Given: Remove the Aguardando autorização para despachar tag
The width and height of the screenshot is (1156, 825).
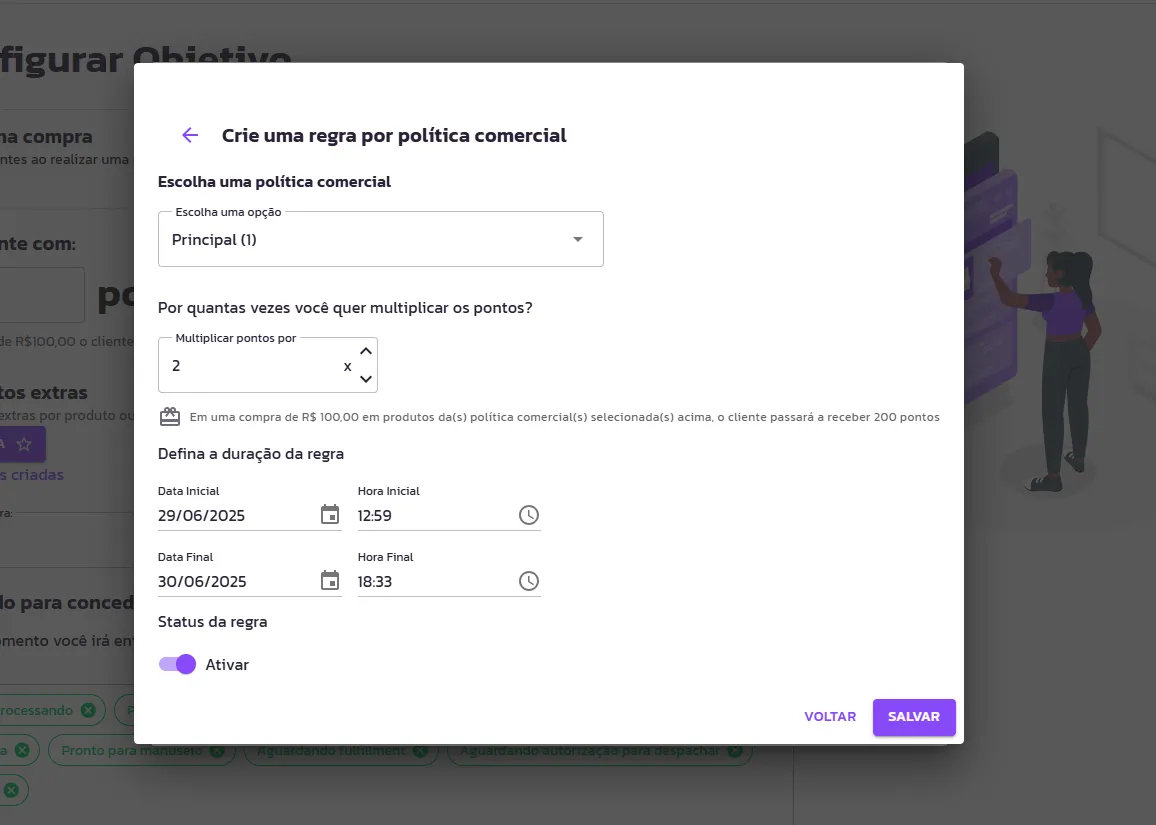Looking at the screenshot, I should 735,751.
